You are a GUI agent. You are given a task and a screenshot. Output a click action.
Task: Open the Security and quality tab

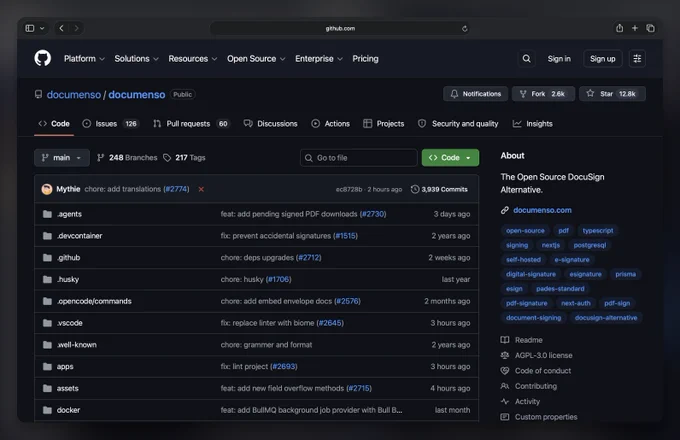[x=458, y=124]
